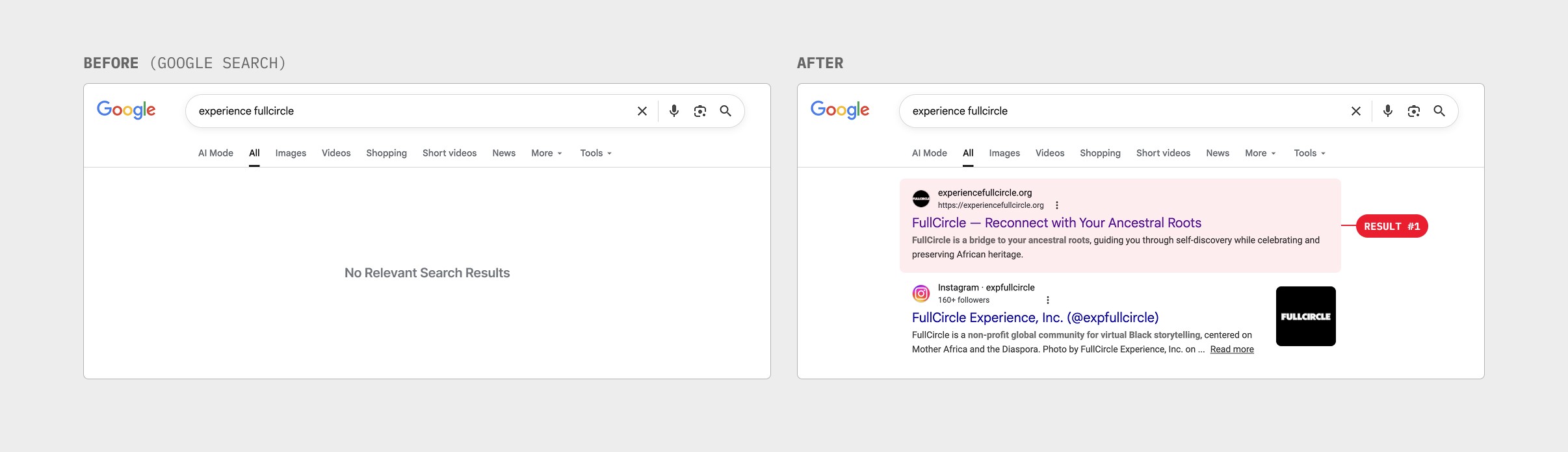The height and width of the screenshot is (452, 1568).
Task: Switch to AI Mode tab in Before panel
Action: (x=216, y=153)
